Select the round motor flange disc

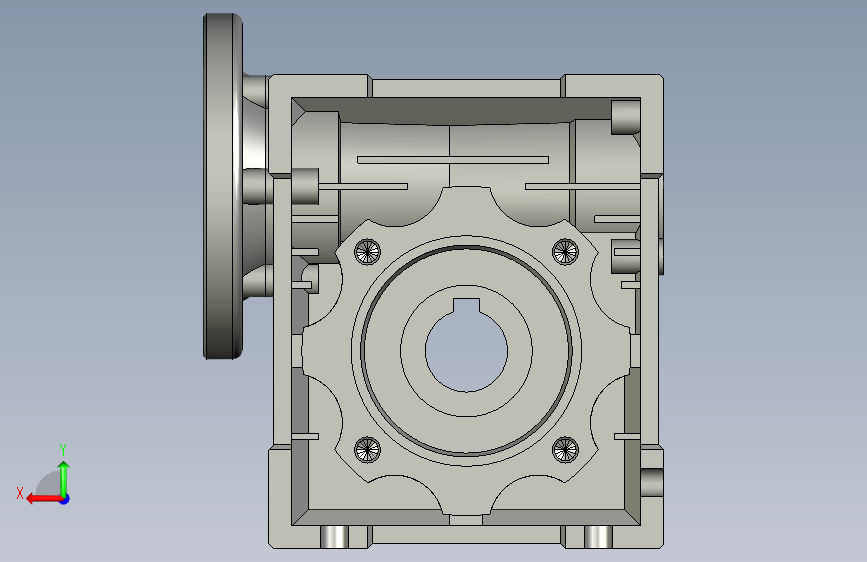[x=223, y=186]
